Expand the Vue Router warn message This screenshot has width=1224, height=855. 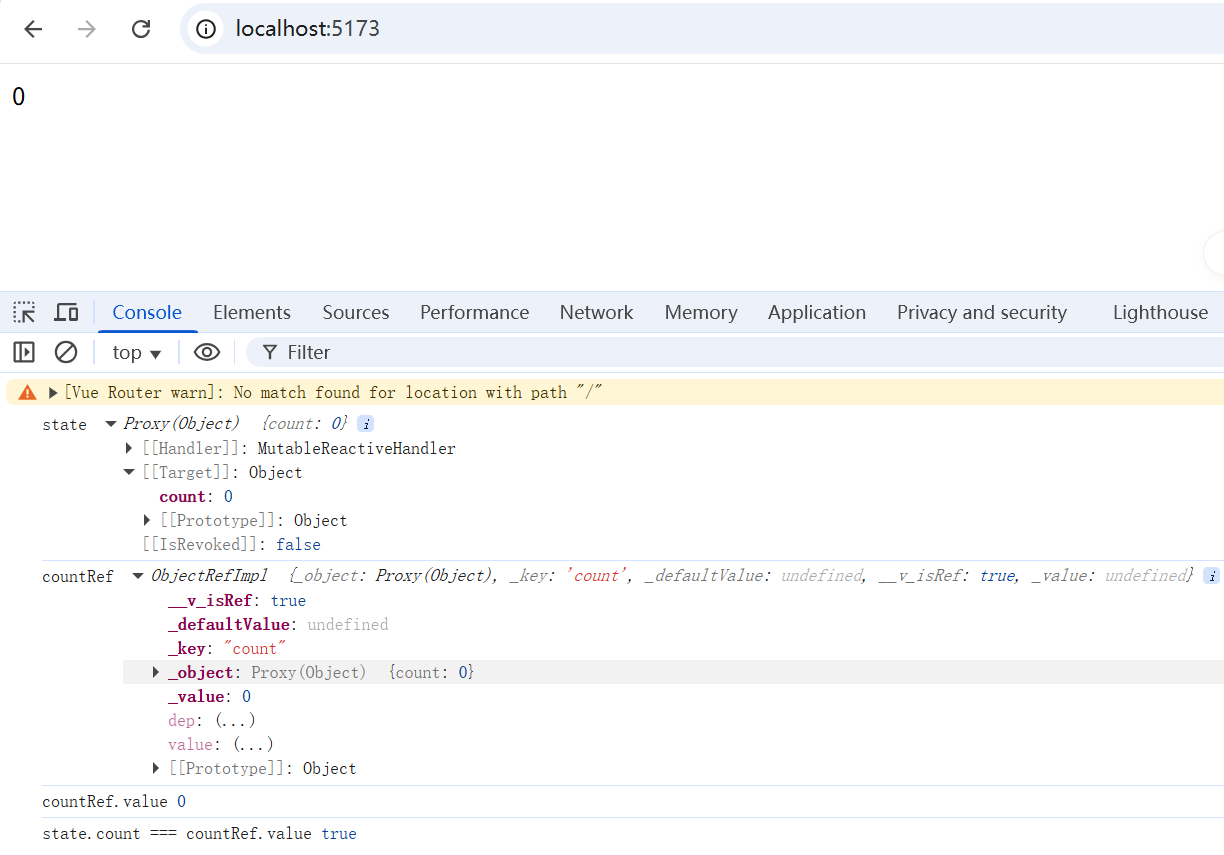(x=53, y=393)
